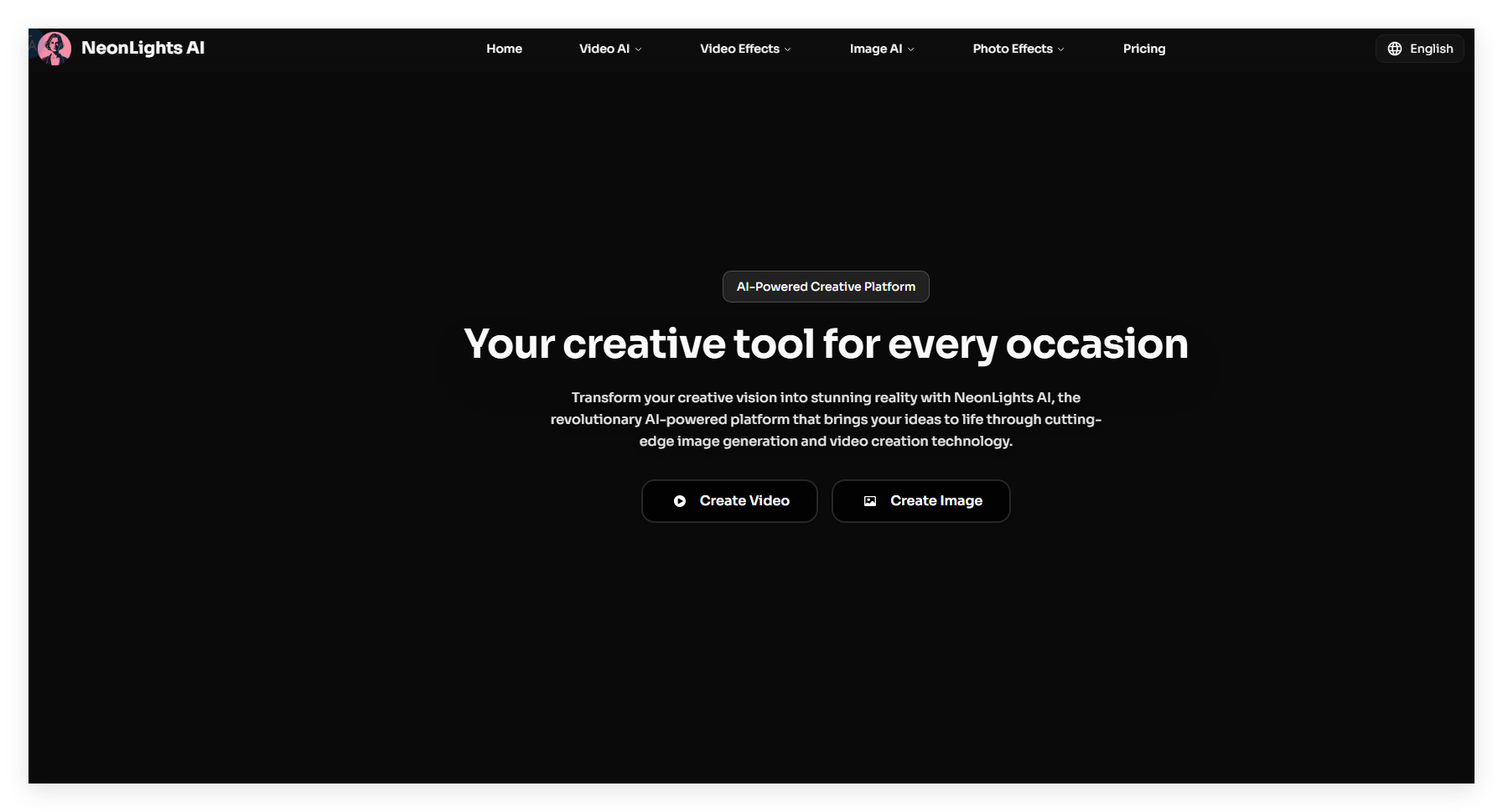Go to the Home page
The image size is (1503, 812).
(x=504, y=49)
